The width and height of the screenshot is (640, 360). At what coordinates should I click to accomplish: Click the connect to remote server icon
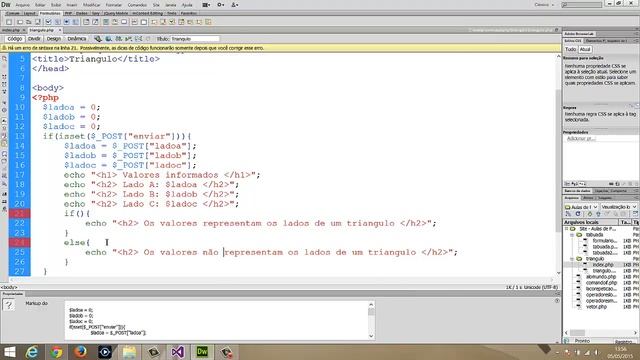[x=568, y=214]
